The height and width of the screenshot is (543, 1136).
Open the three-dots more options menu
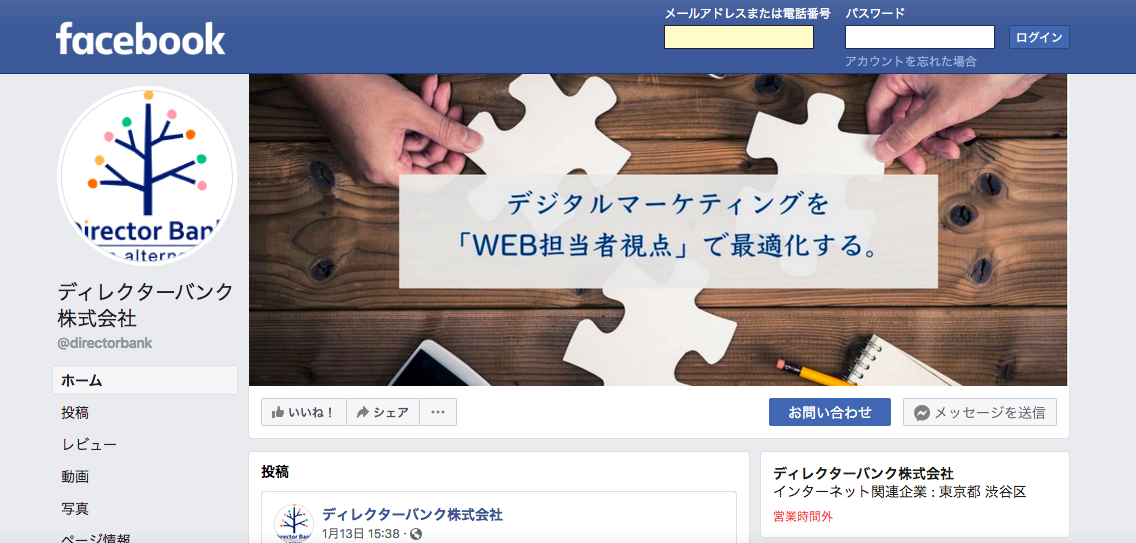point(438,412)
